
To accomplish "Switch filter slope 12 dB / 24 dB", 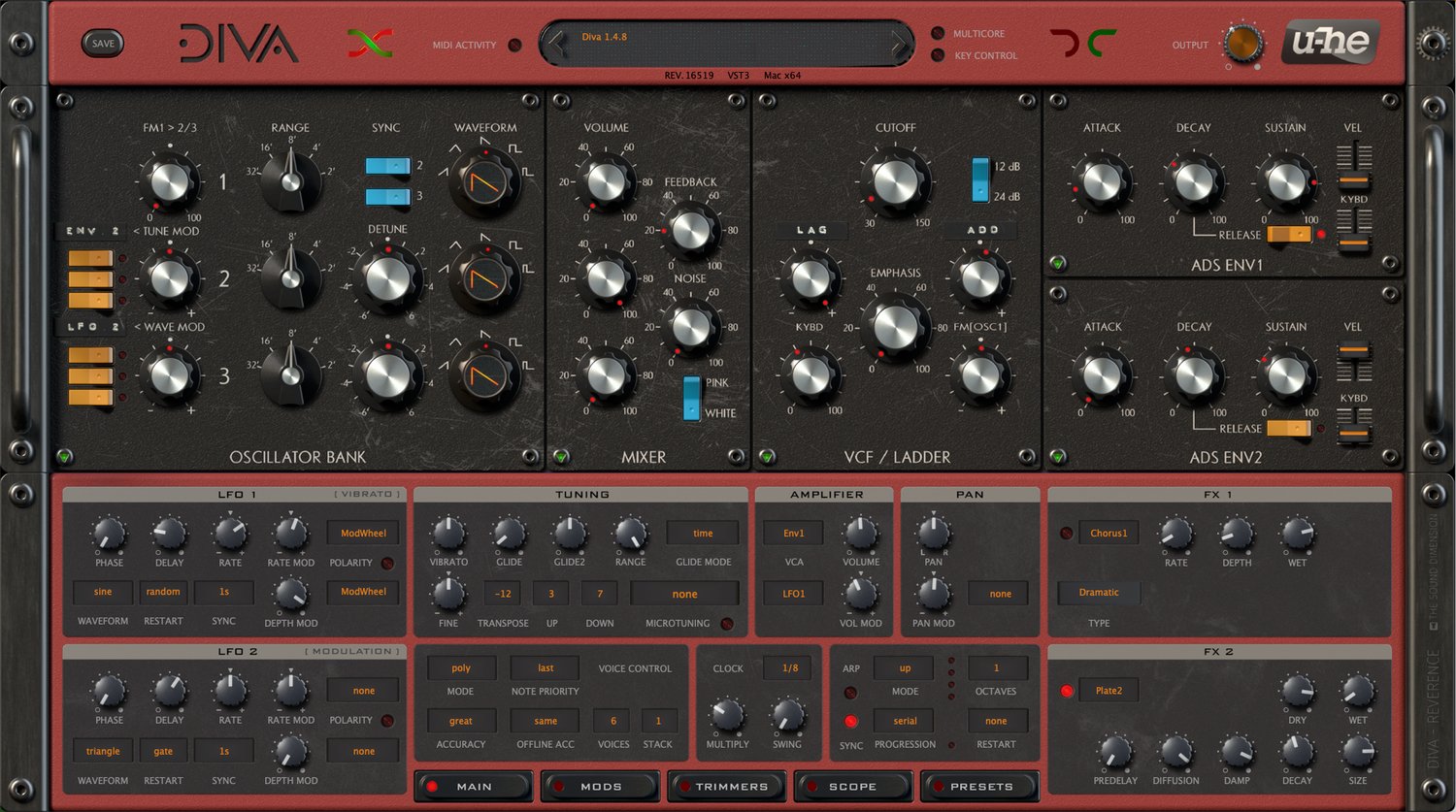I will coord(980,179).
